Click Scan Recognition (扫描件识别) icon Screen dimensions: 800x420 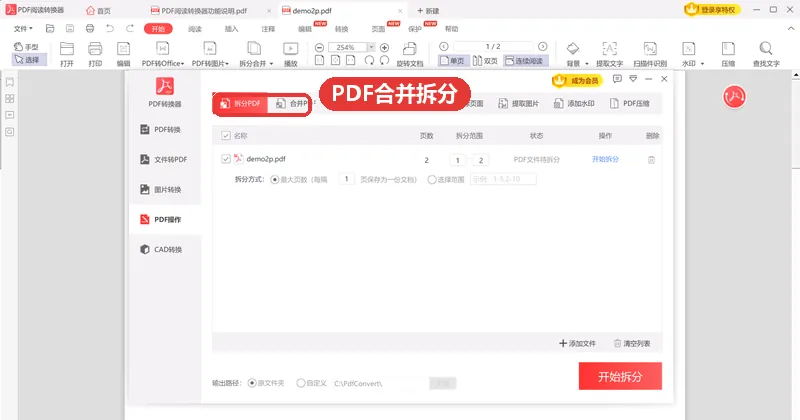[x=650, y=54]
